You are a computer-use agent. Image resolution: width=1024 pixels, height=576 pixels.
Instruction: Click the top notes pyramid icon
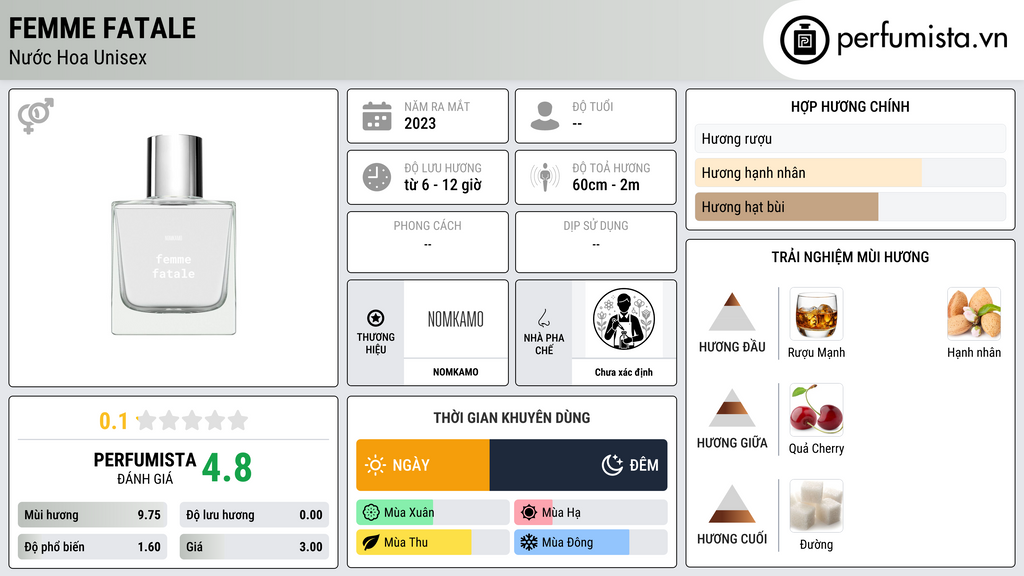(732, 312)
